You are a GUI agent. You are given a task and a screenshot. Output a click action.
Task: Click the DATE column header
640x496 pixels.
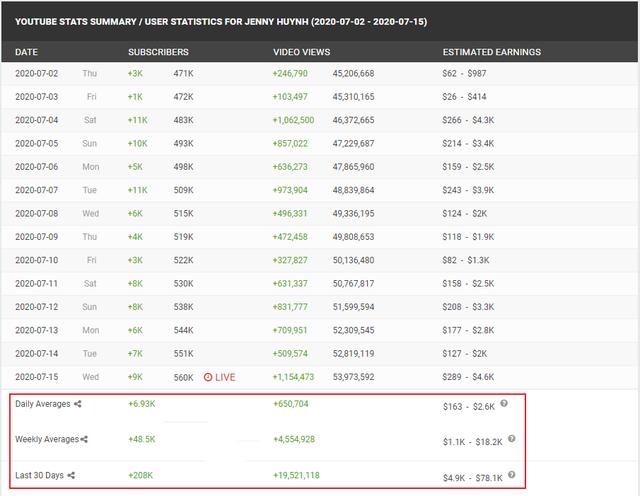(27, 52)
